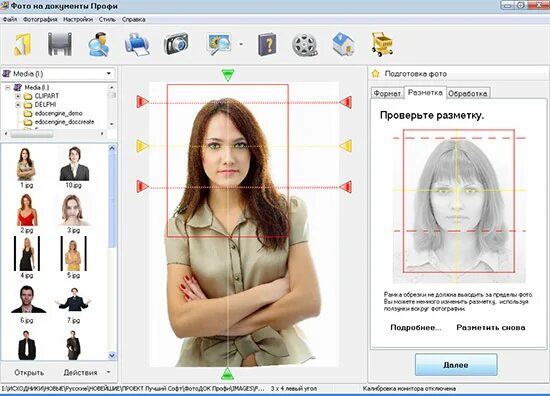Click the top green triangle centerline marker
The width and height of the screenshot is (550, 396).
click(x=228, y=75)
